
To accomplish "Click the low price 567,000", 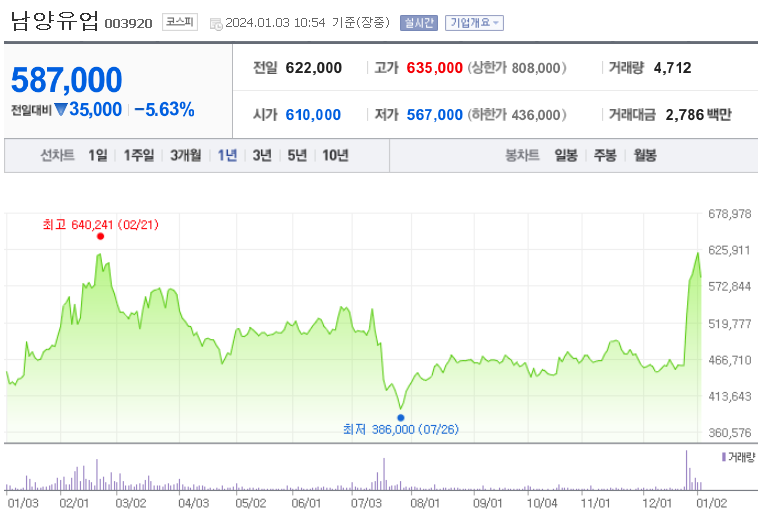I will [435, 115].
